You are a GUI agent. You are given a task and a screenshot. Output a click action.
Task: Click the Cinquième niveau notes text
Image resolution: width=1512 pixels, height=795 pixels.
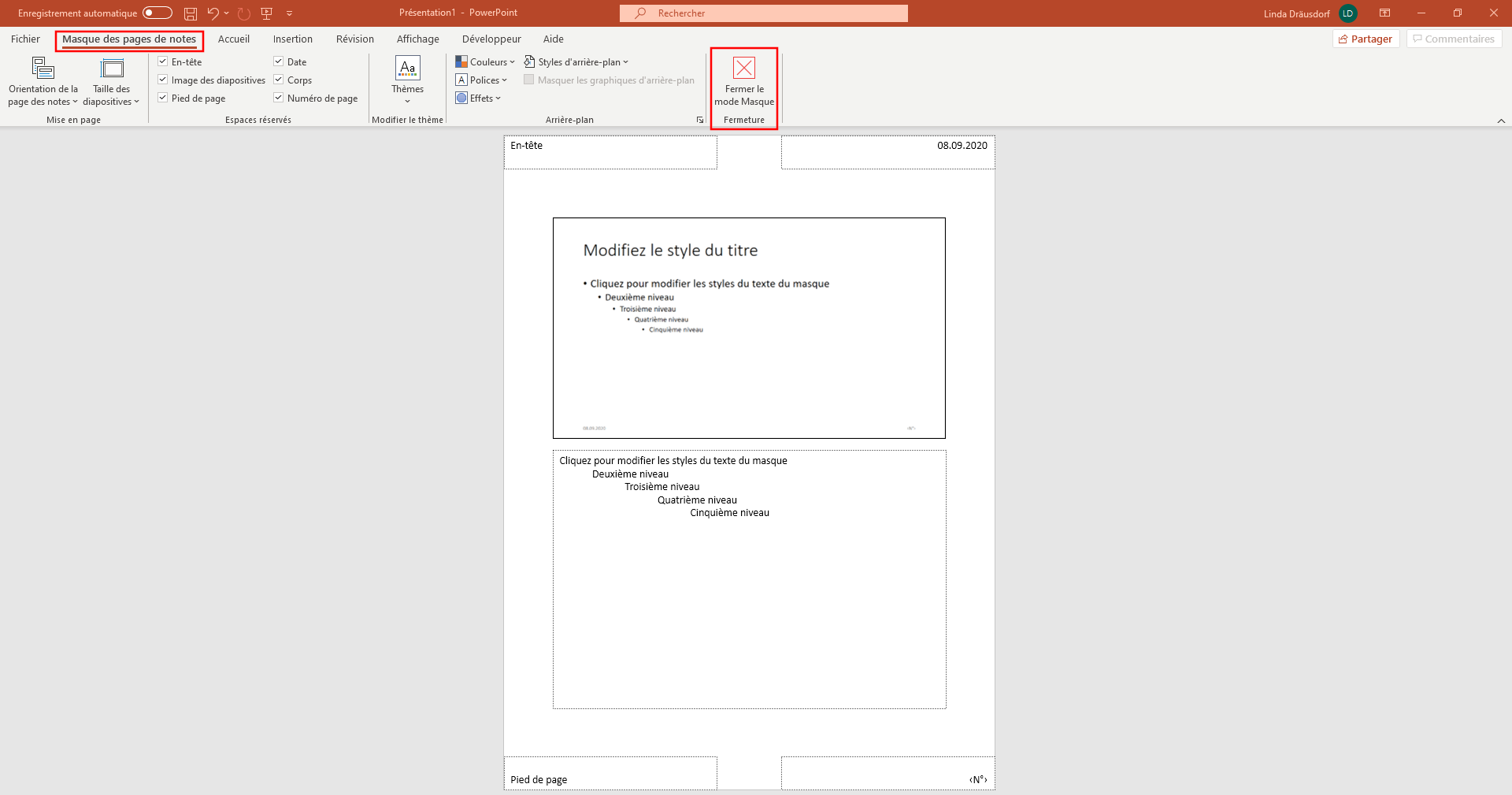pos(729,513)
